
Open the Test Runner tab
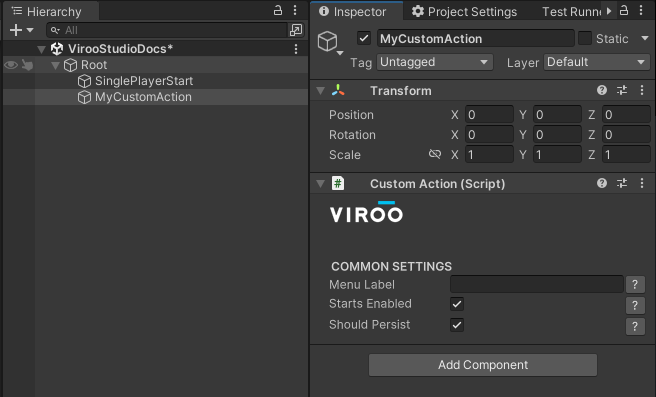(x=571, y=12)
